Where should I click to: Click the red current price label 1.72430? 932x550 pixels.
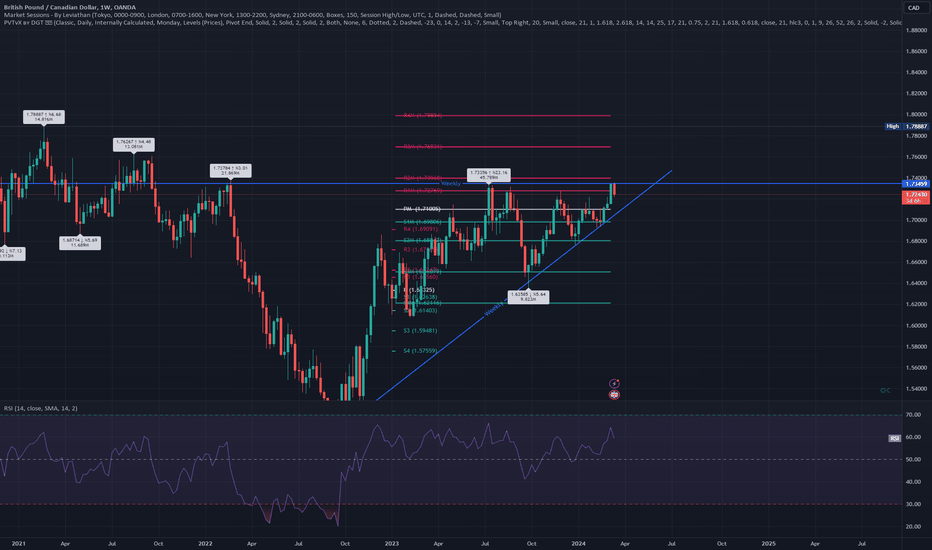click(916, 197)
